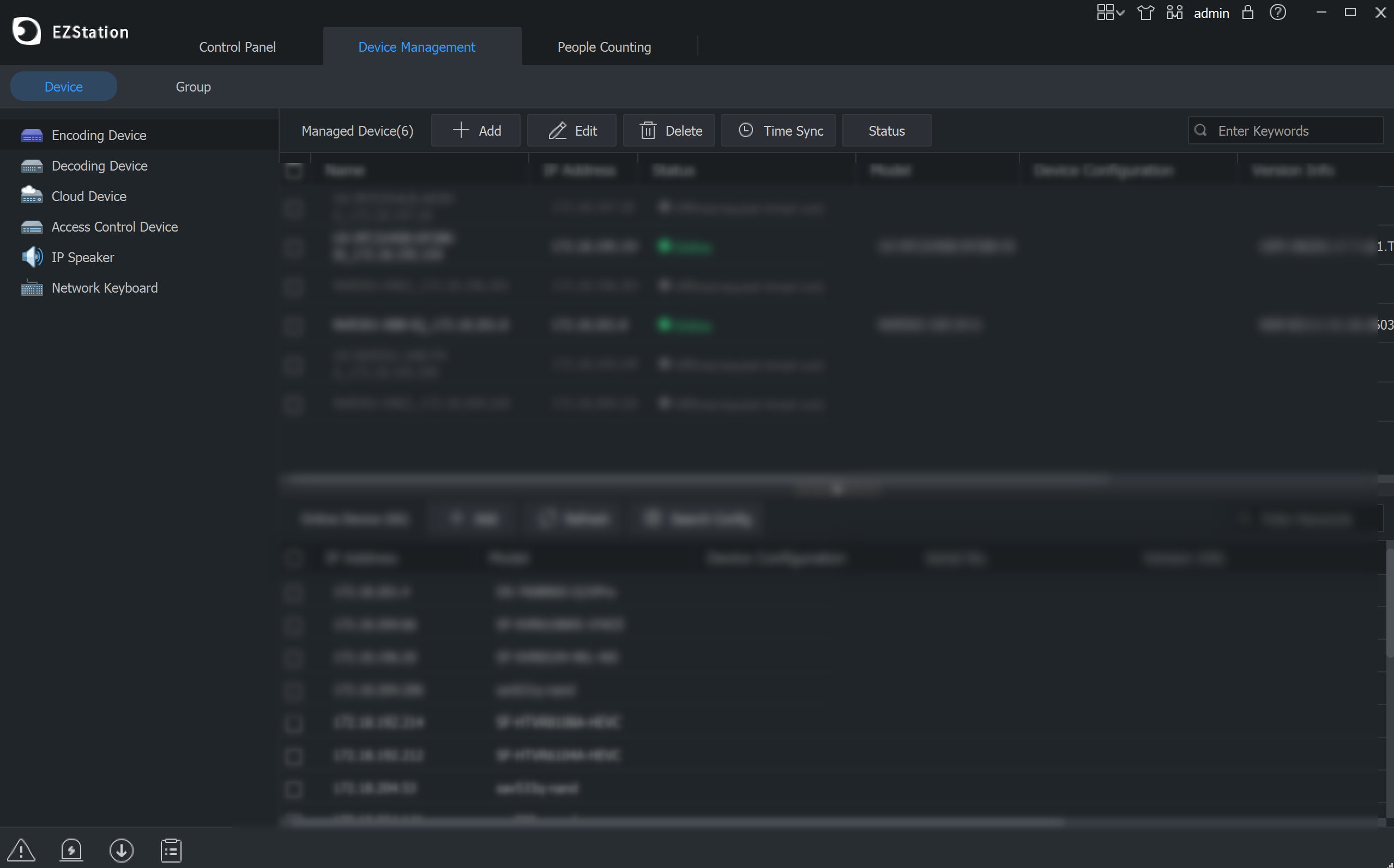Lock the client with the padlock icon
The height and width of the screenshot is (868, 1394).
point(1247,13)
